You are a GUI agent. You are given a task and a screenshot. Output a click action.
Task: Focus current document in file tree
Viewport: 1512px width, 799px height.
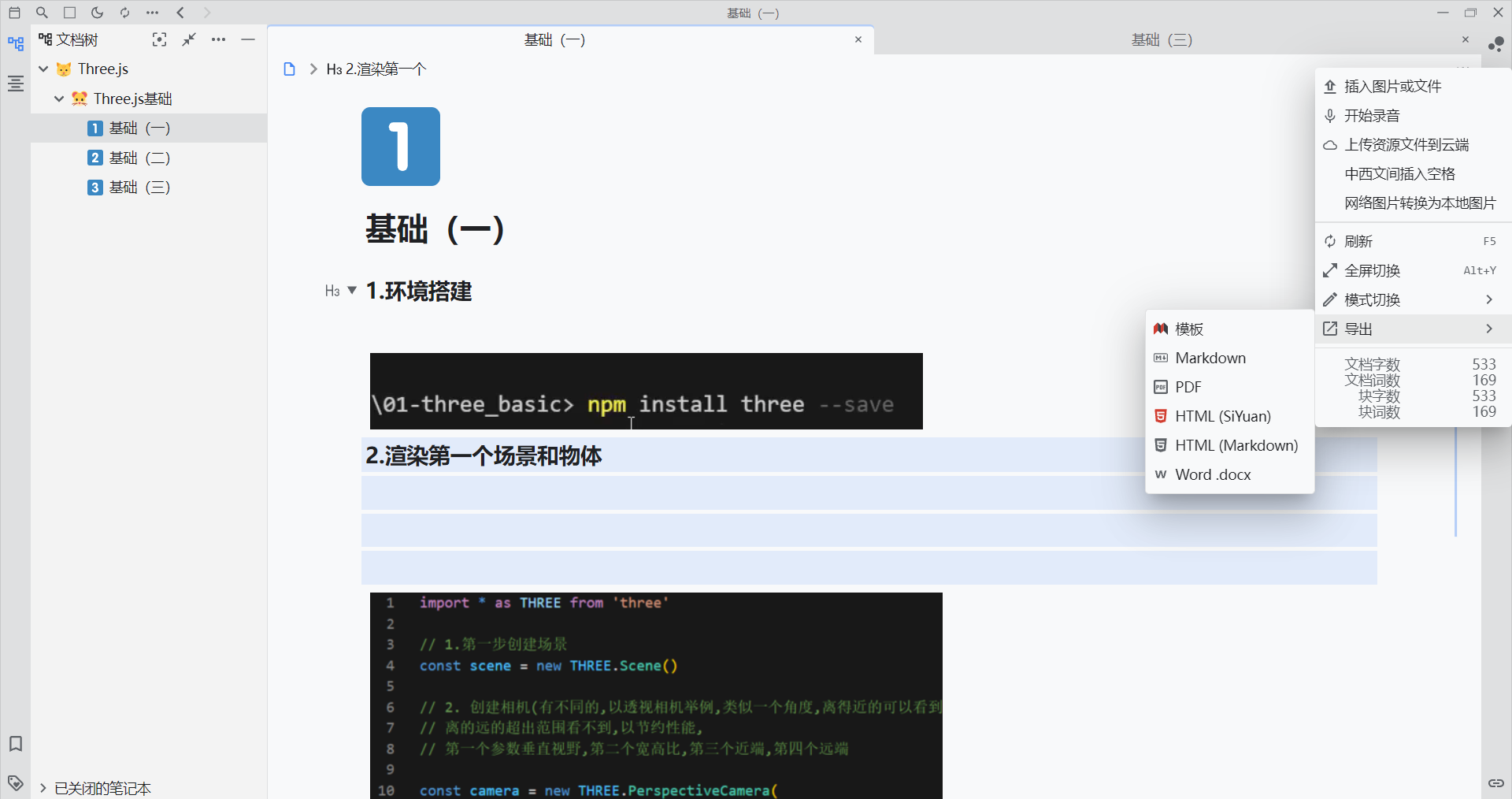(x=159, y=39)
